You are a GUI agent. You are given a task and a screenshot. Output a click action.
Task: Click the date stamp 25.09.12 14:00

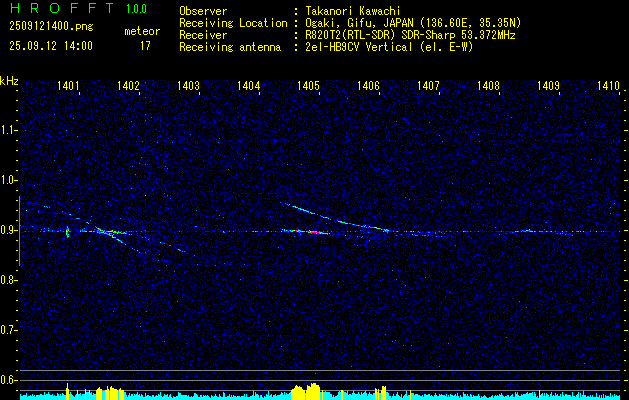[51, 46]
